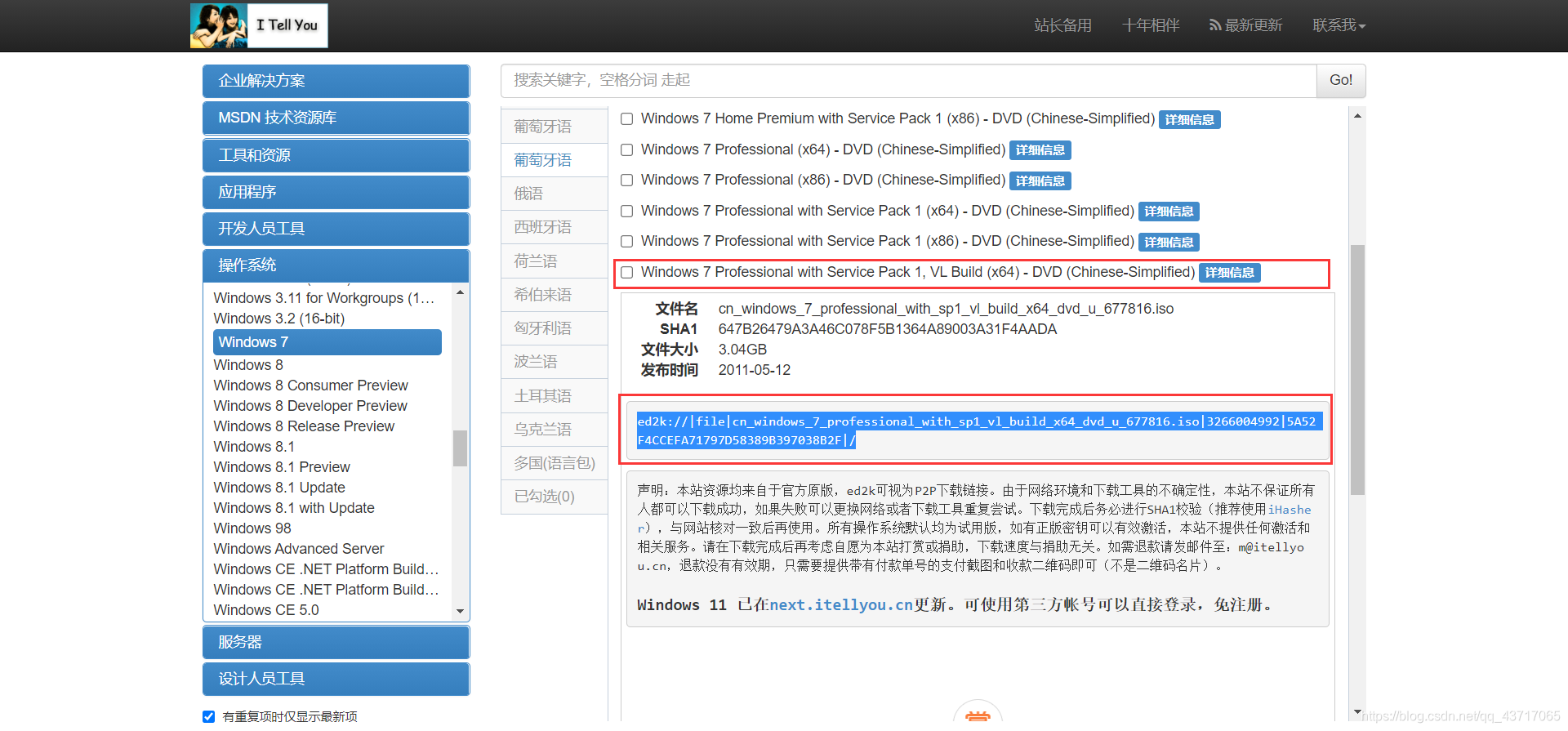Check Windows 7 Professional (x86) DVD checkbox
Viewport: 1568px width, 731px height.
click(x=627, y=181)
